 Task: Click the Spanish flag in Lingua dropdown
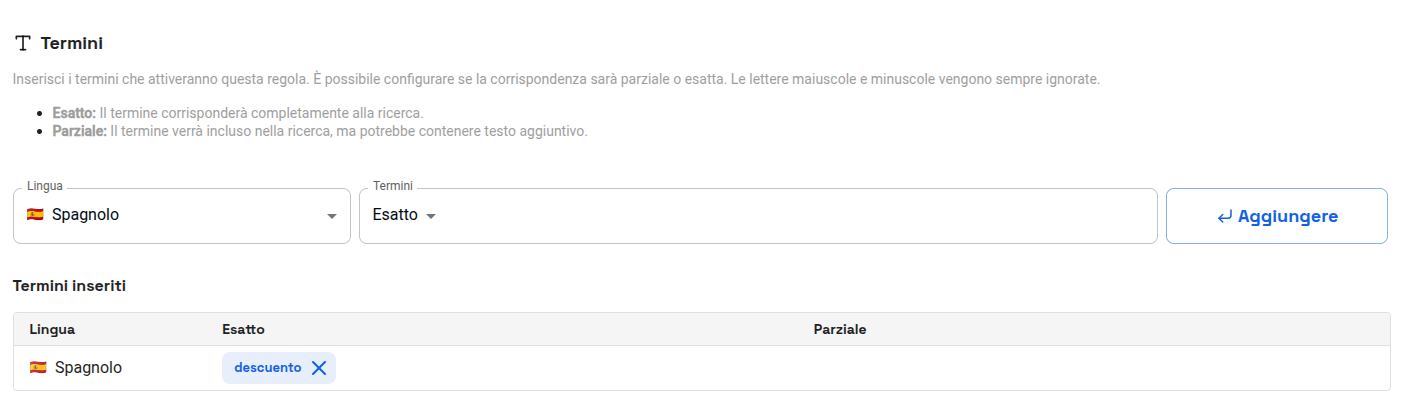[x=35, y=214]
